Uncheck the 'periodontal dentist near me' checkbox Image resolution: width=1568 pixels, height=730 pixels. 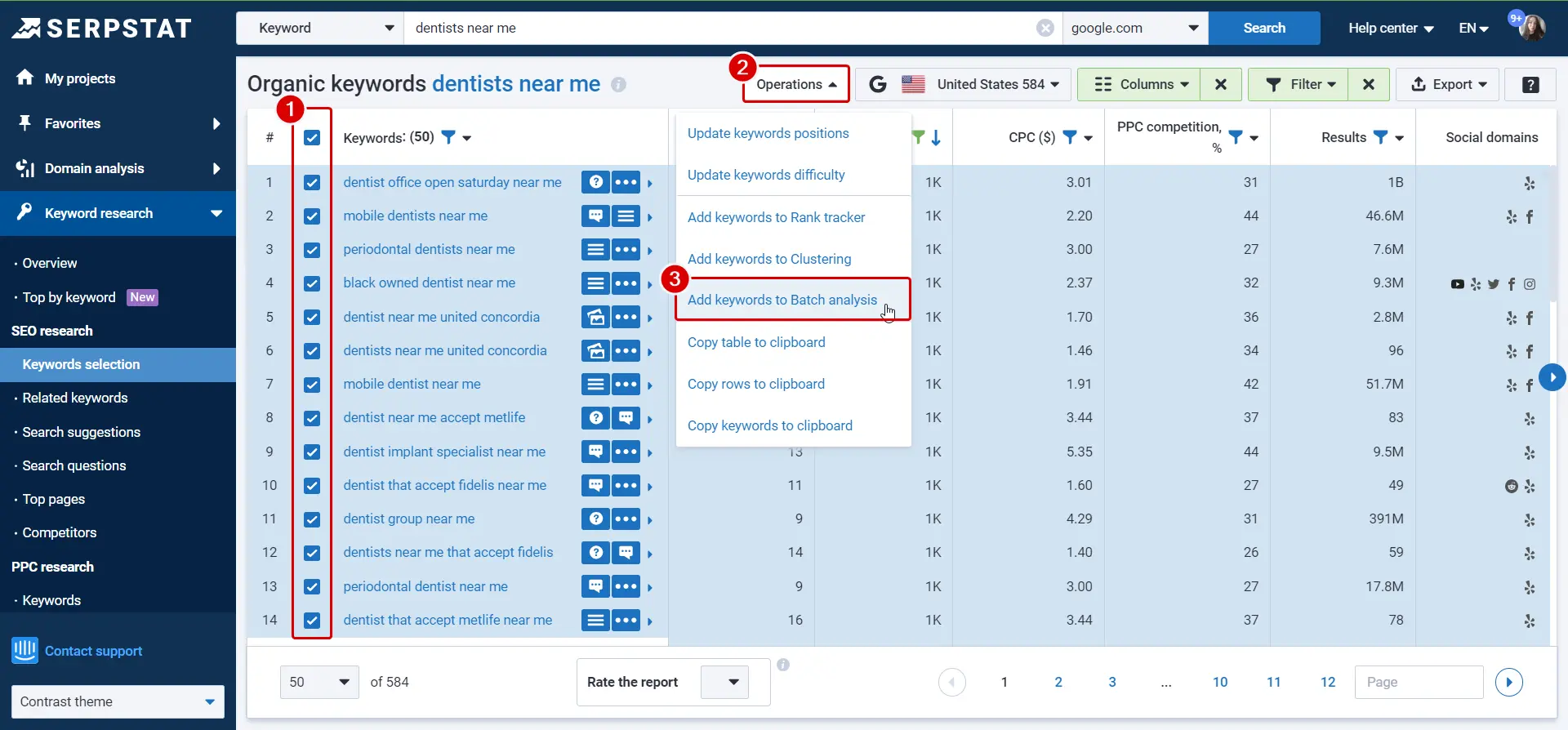pos(312,586)
